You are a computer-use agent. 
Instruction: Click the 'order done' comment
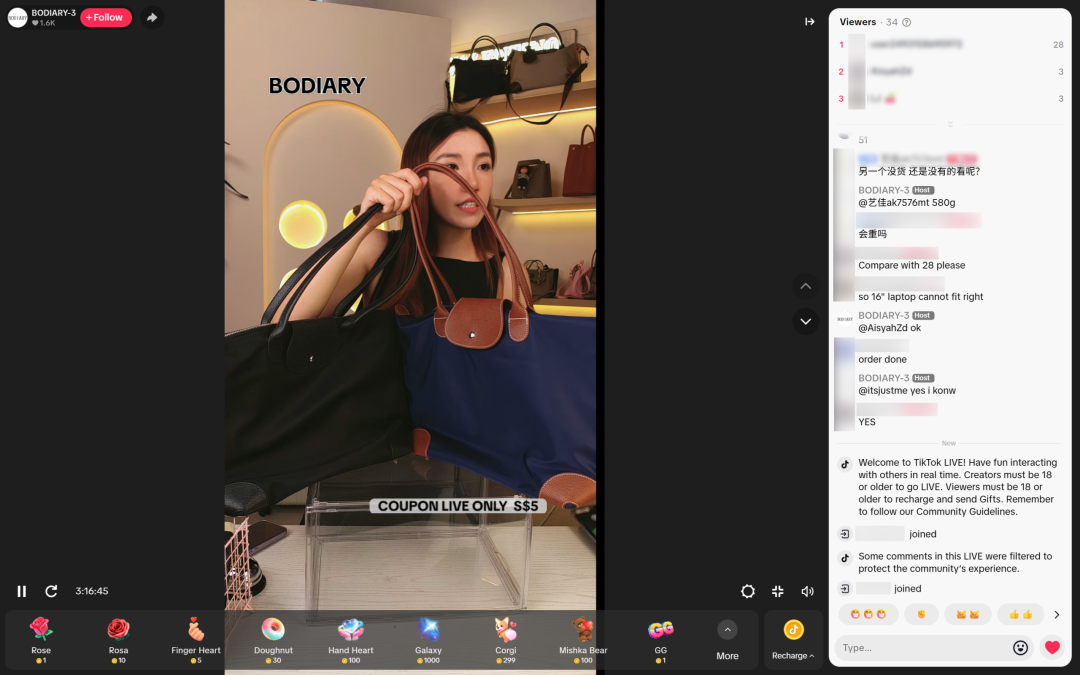point(882,360)
